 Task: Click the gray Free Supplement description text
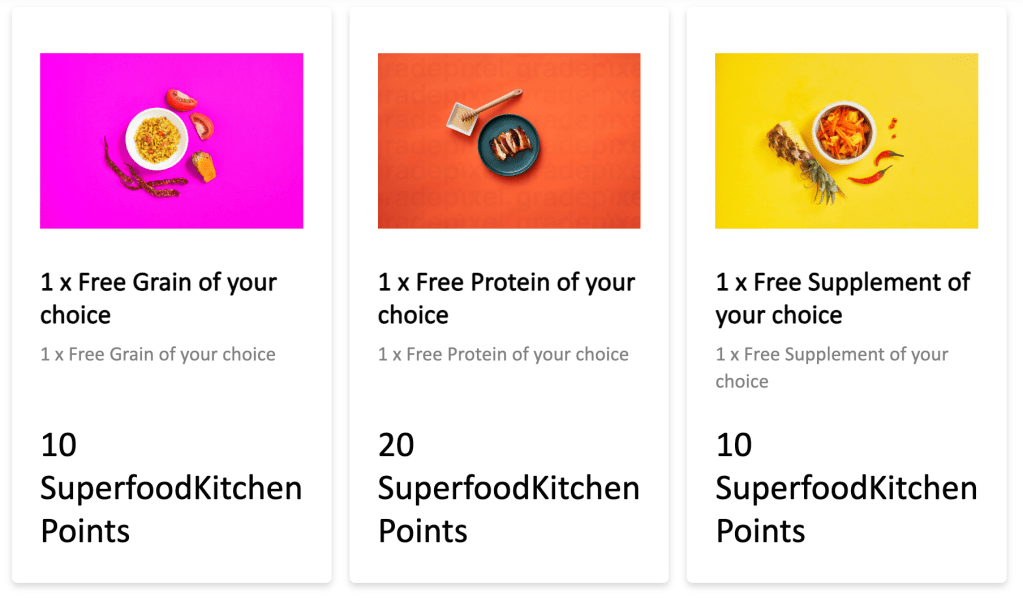coord(832,367)
